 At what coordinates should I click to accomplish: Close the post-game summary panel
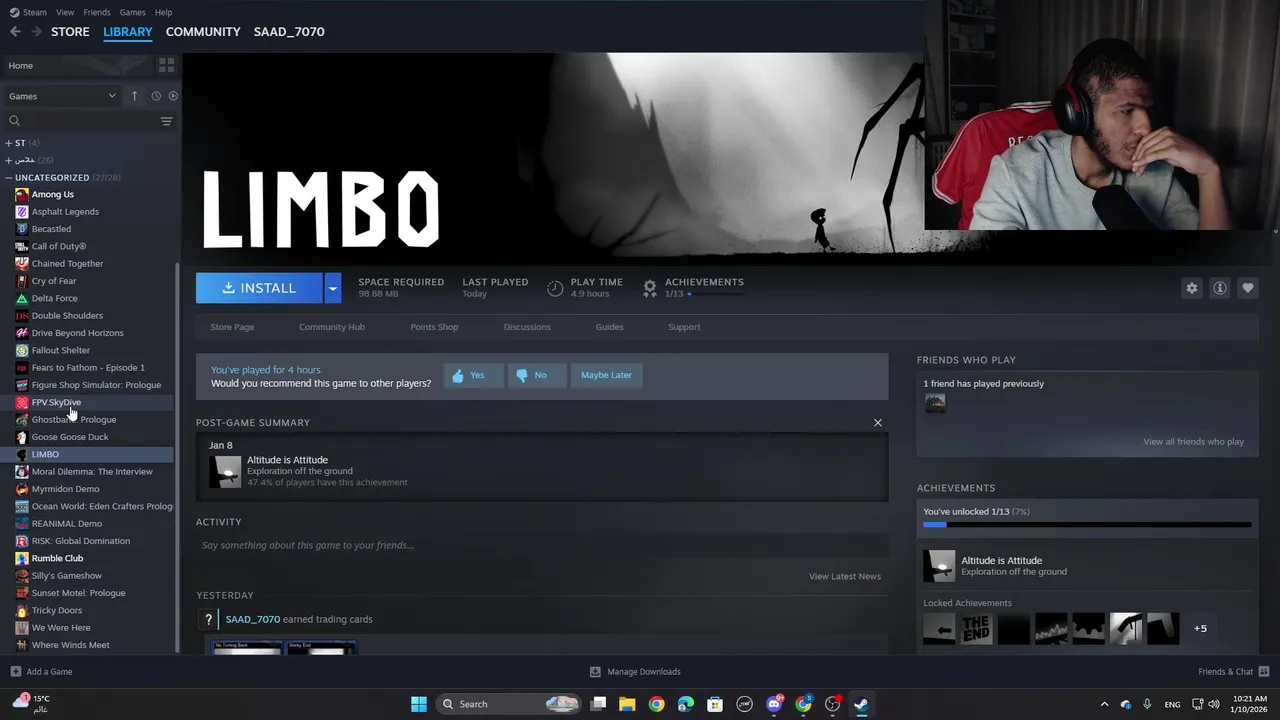point(878,423)
